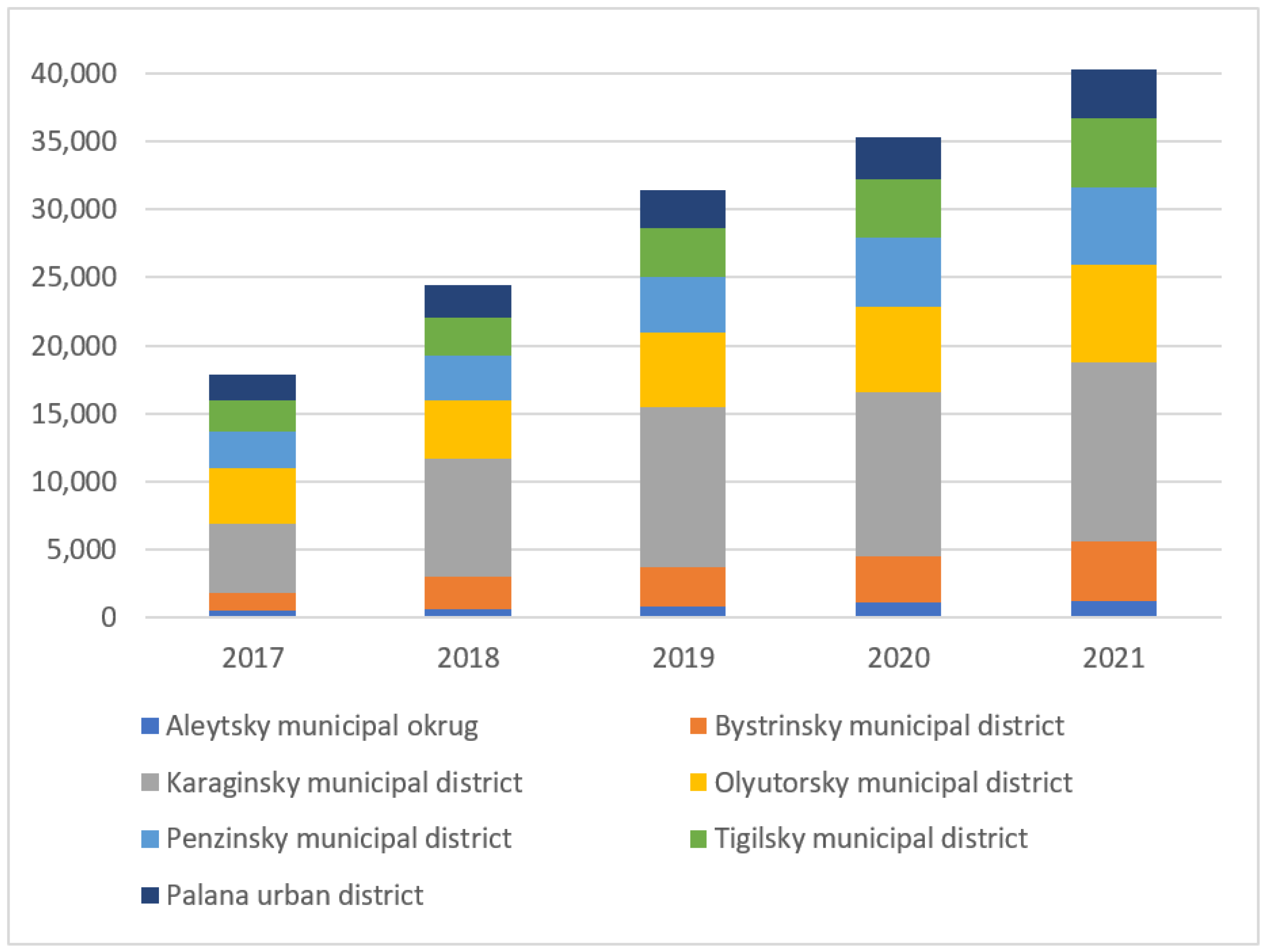Click the 2019 axis label
Screen dimensions: 1268x952
point(683,658)
